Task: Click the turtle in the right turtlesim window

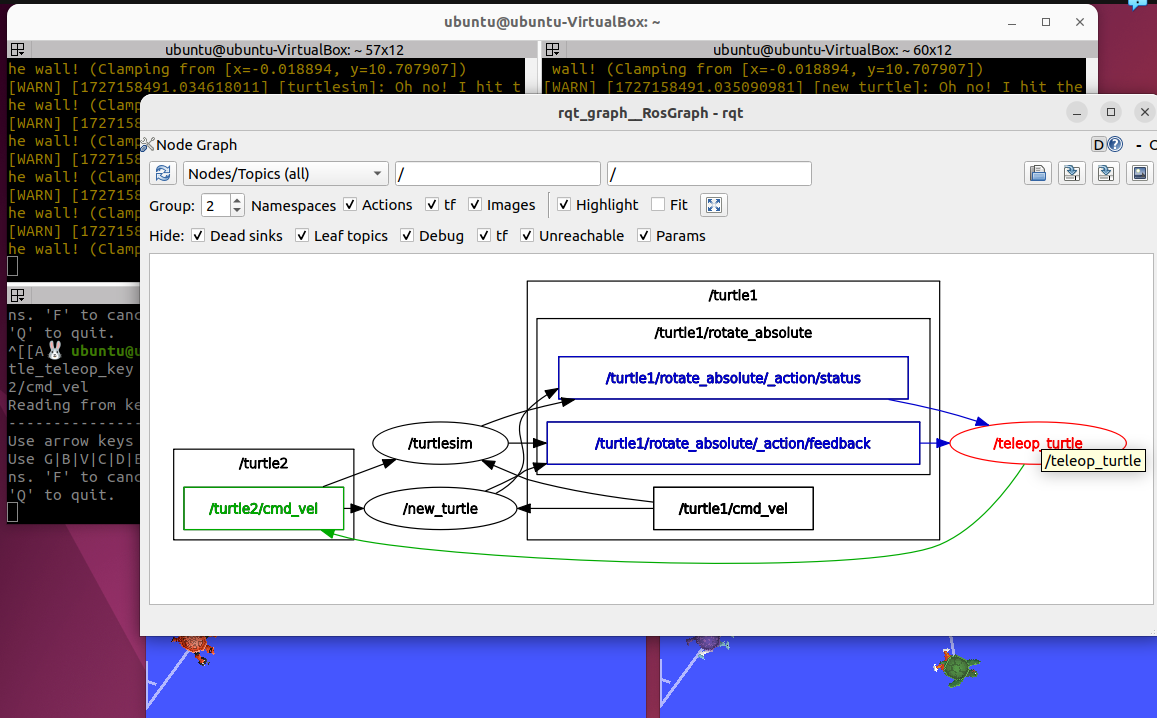Action: click(x=957, y=667)
